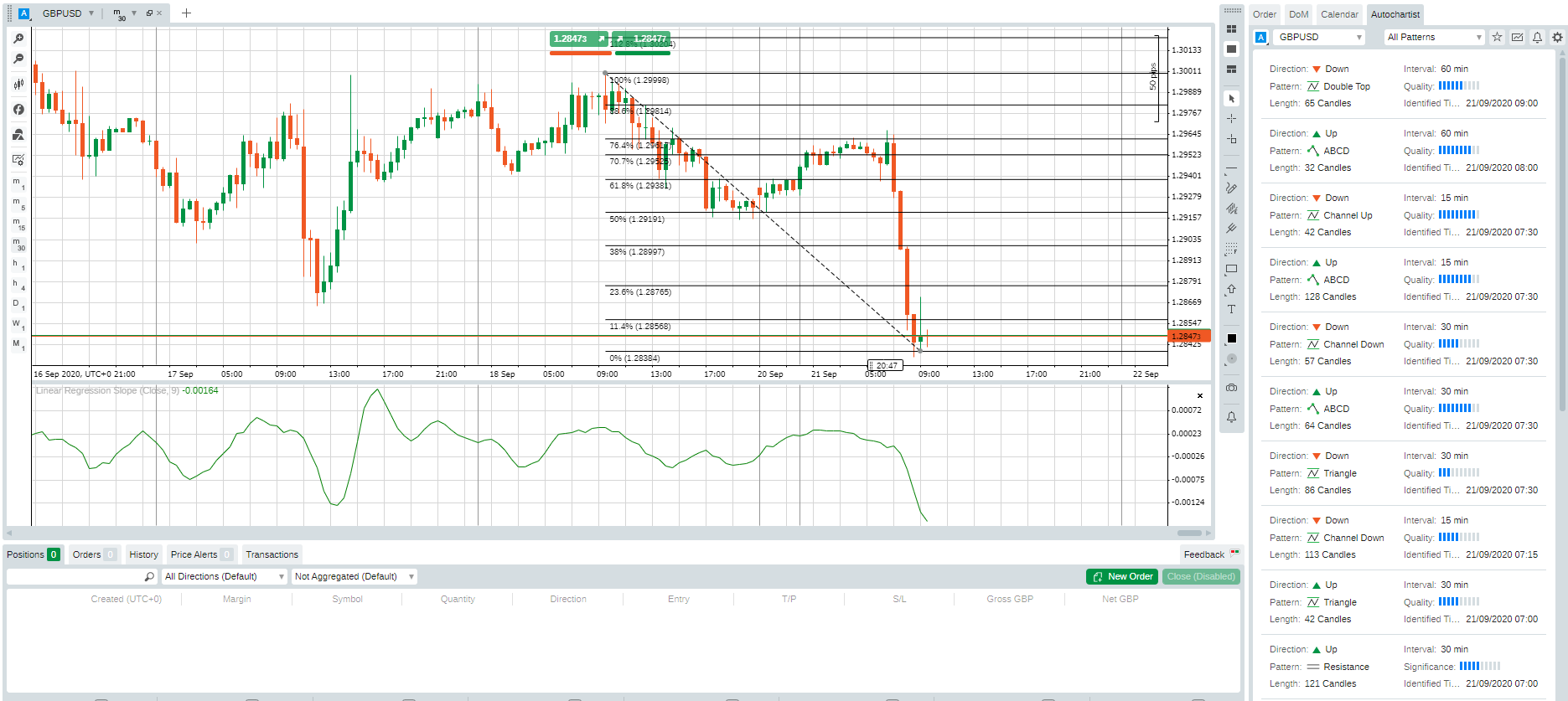Open the indicators menu (f icon)
This screenshot has height=701, width=1568.
[18, 110]
